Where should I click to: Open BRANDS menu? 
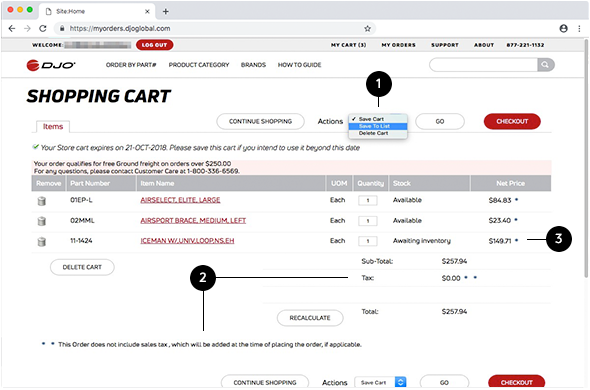coord(253,65)
